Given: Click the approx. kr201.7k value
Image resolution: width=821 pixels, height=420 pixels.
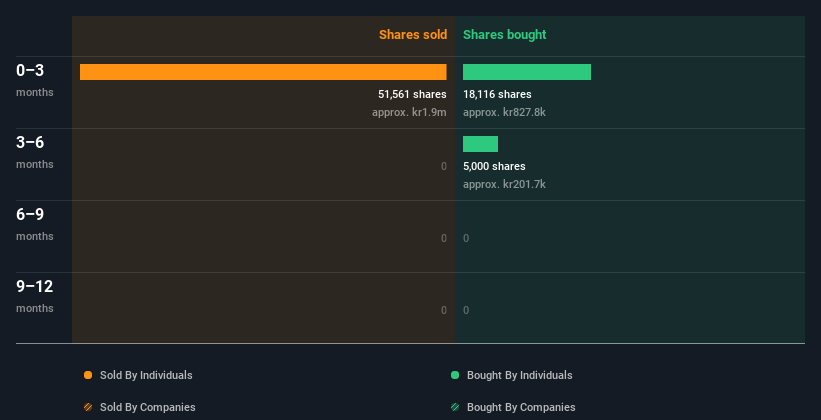Looking at the screenshot, I should click(x=504, y=184).
